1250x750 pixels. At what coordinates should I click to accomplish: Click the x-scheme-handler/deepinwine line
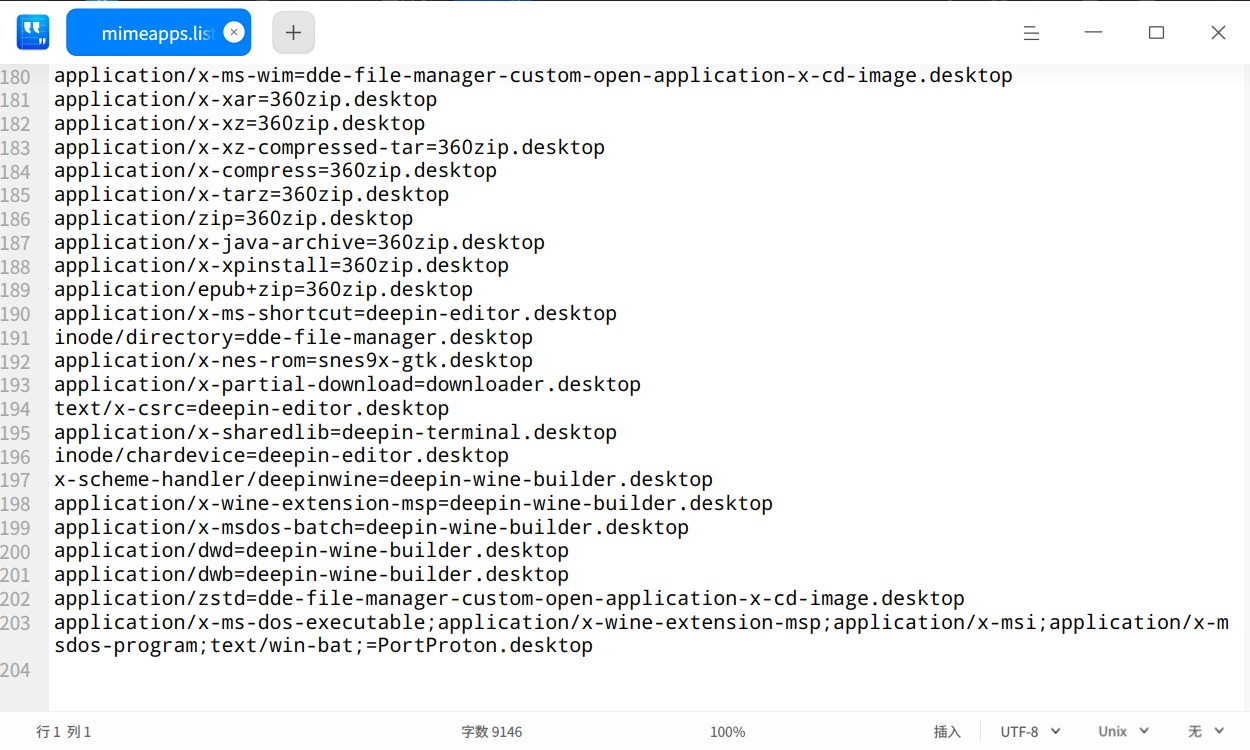[383, 480]
